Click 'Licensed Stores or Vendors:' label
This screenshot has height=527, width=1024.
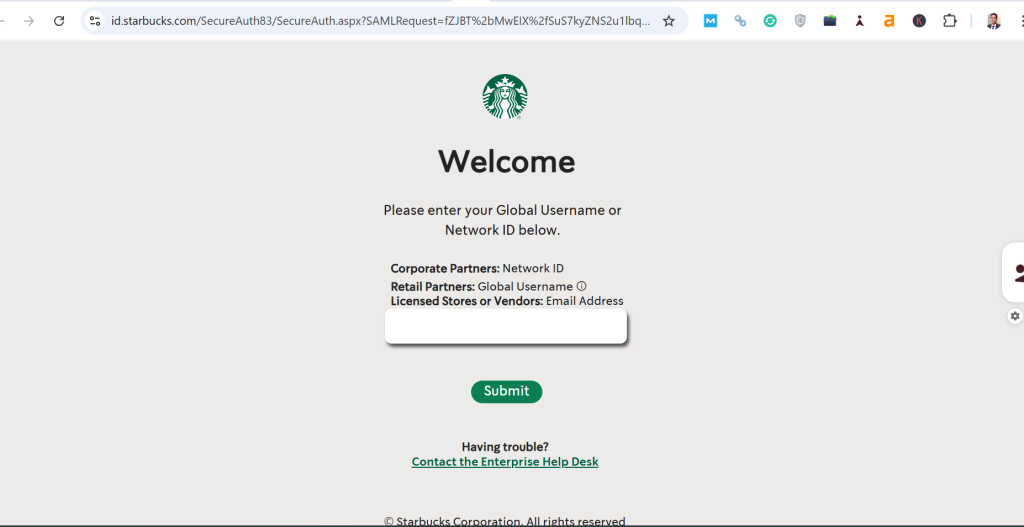point(466,301)
